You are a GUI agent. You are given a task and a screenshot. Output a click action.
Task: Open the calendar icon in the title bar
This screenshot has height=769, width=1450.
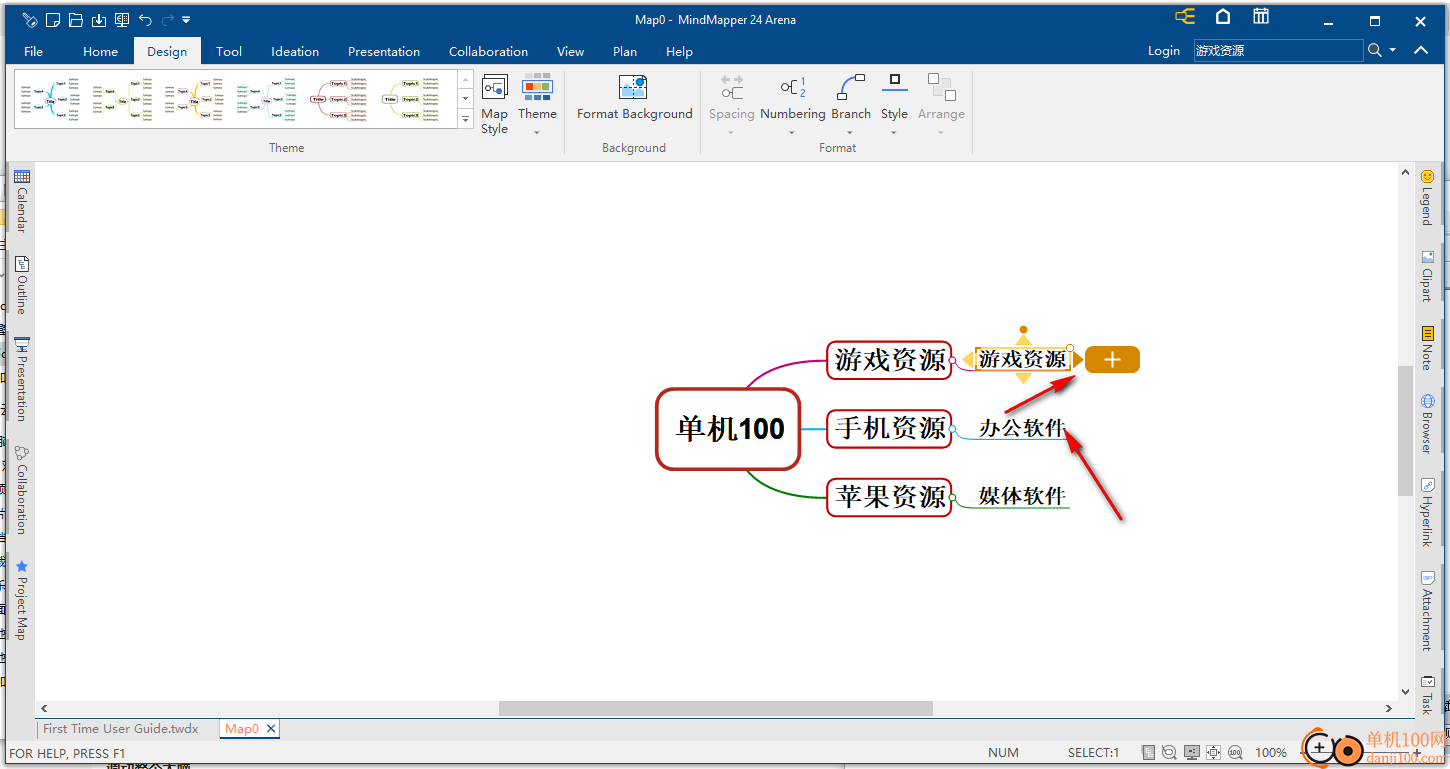[1261, 16]
